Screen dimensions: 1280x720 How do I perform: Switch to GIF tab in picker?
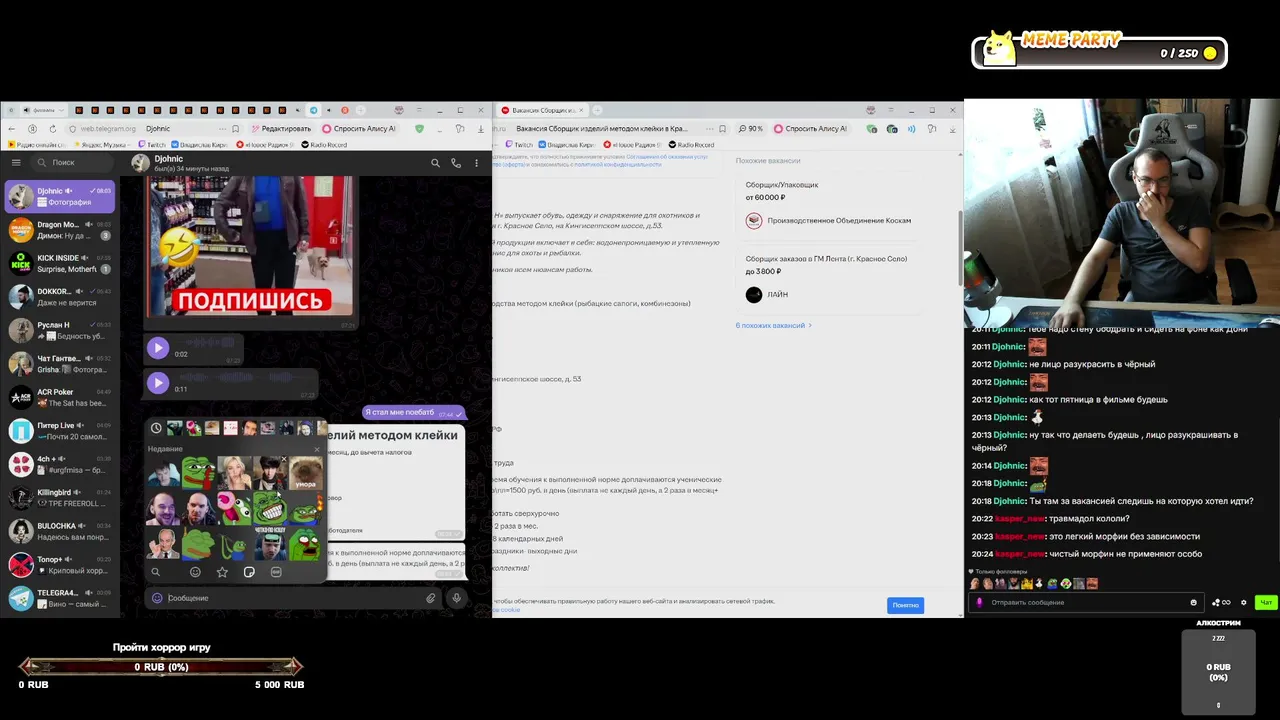click(x=276, y=572)
